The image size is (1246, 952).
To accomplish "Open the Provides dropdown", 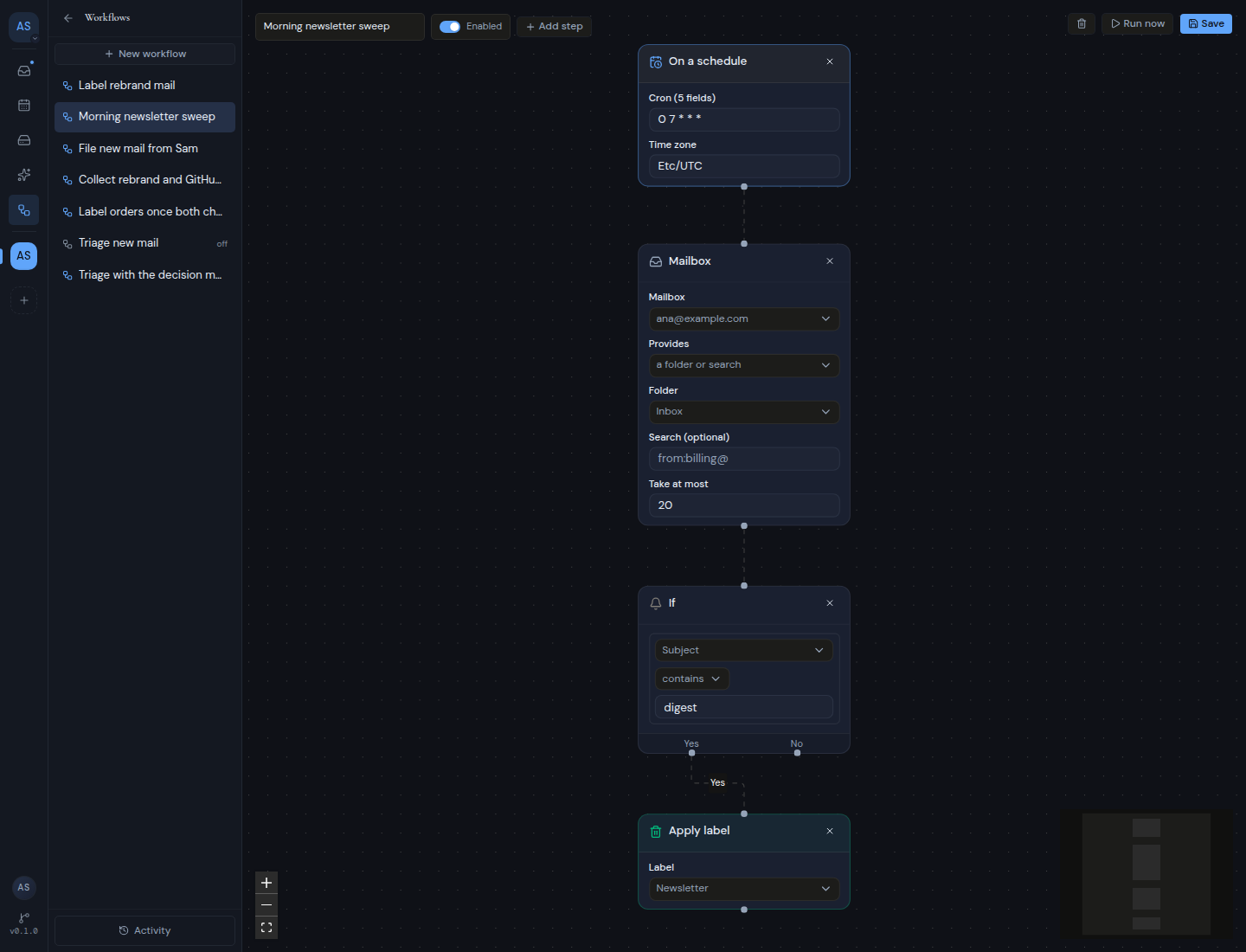I will click(x=744, y=365).
